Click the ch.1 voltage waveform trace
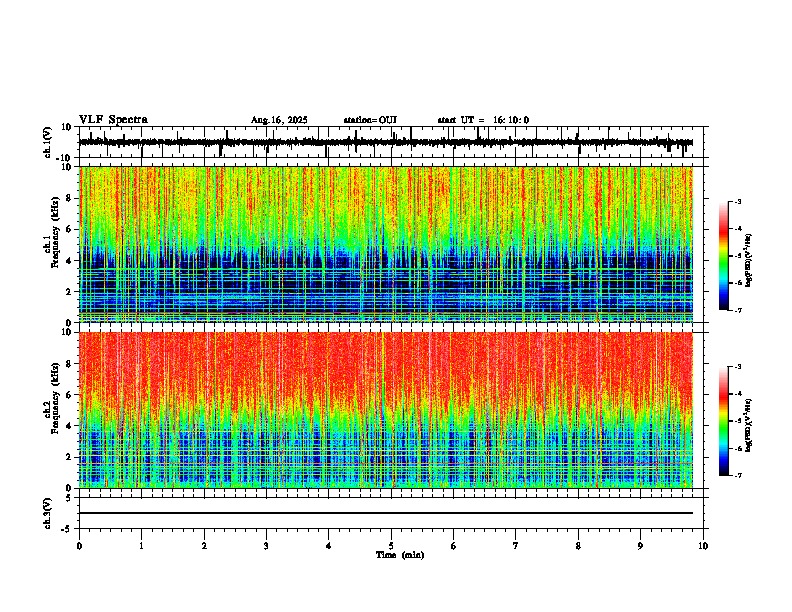Image resolution: width=792 pixels, height=612 pixels. tap(386, 142)
